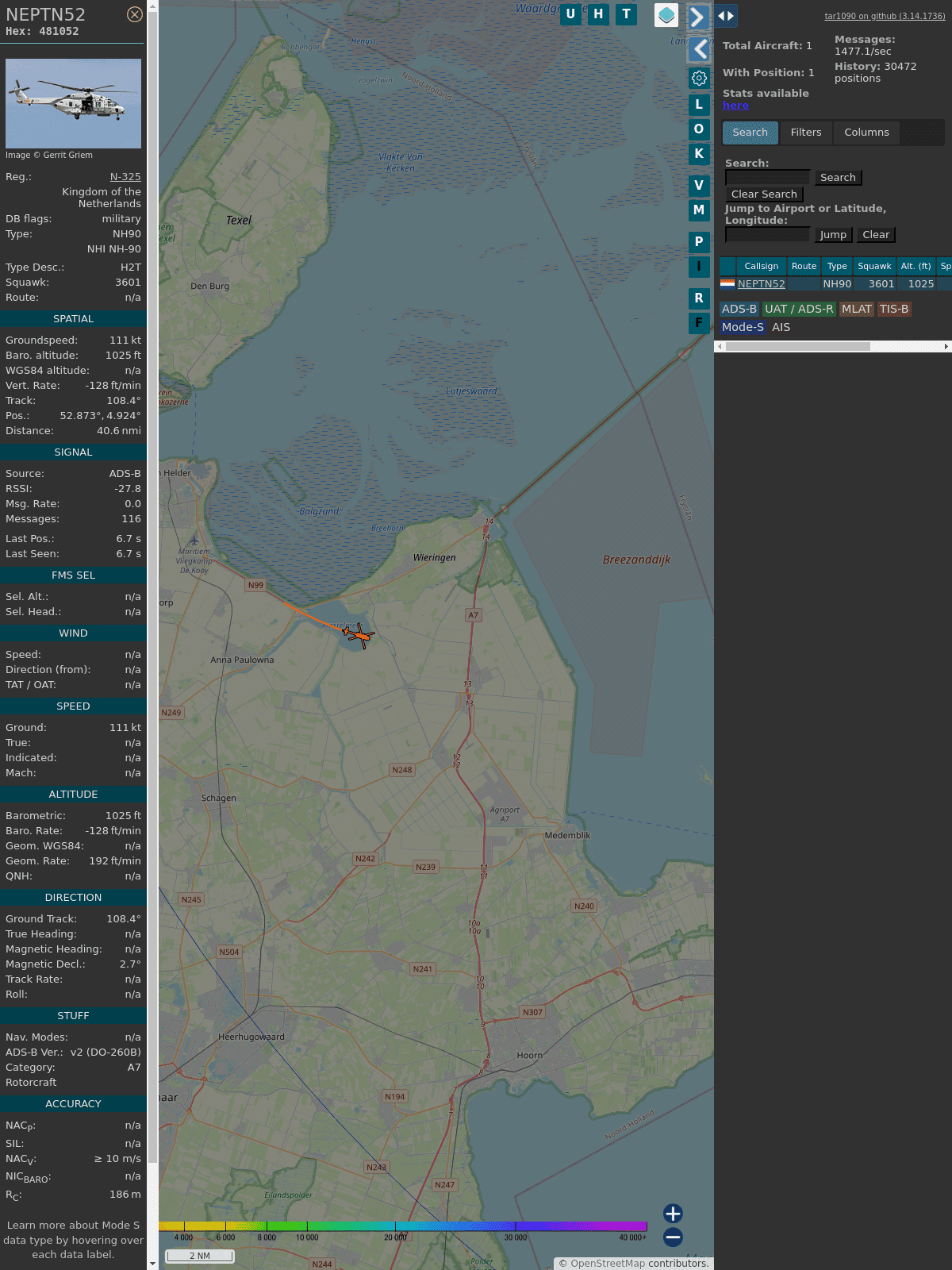This screenshot has height=1270, width=952.
Task: Click the UAT / ADS-R legend swatch
Action: click(799, 310)
